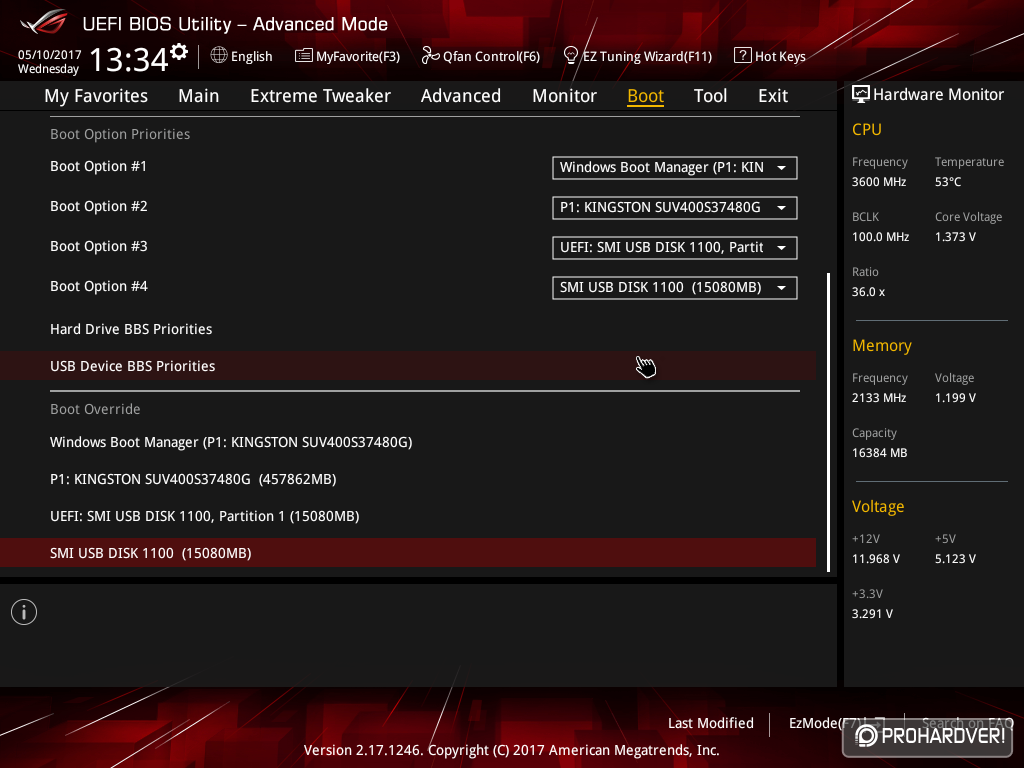Expand Boot Option #3 dropdown
Viewport: 1024px width, 768px height.
[x=675, y=248]
